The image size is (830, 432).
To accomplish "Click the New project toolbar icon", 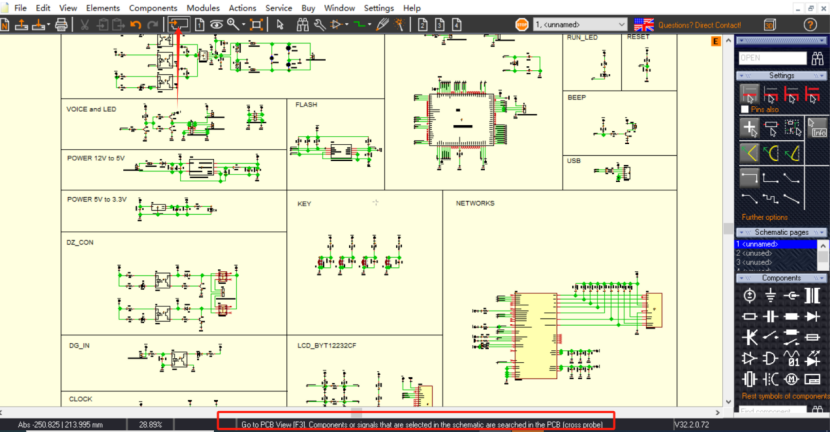I will (x=5, y=24).
